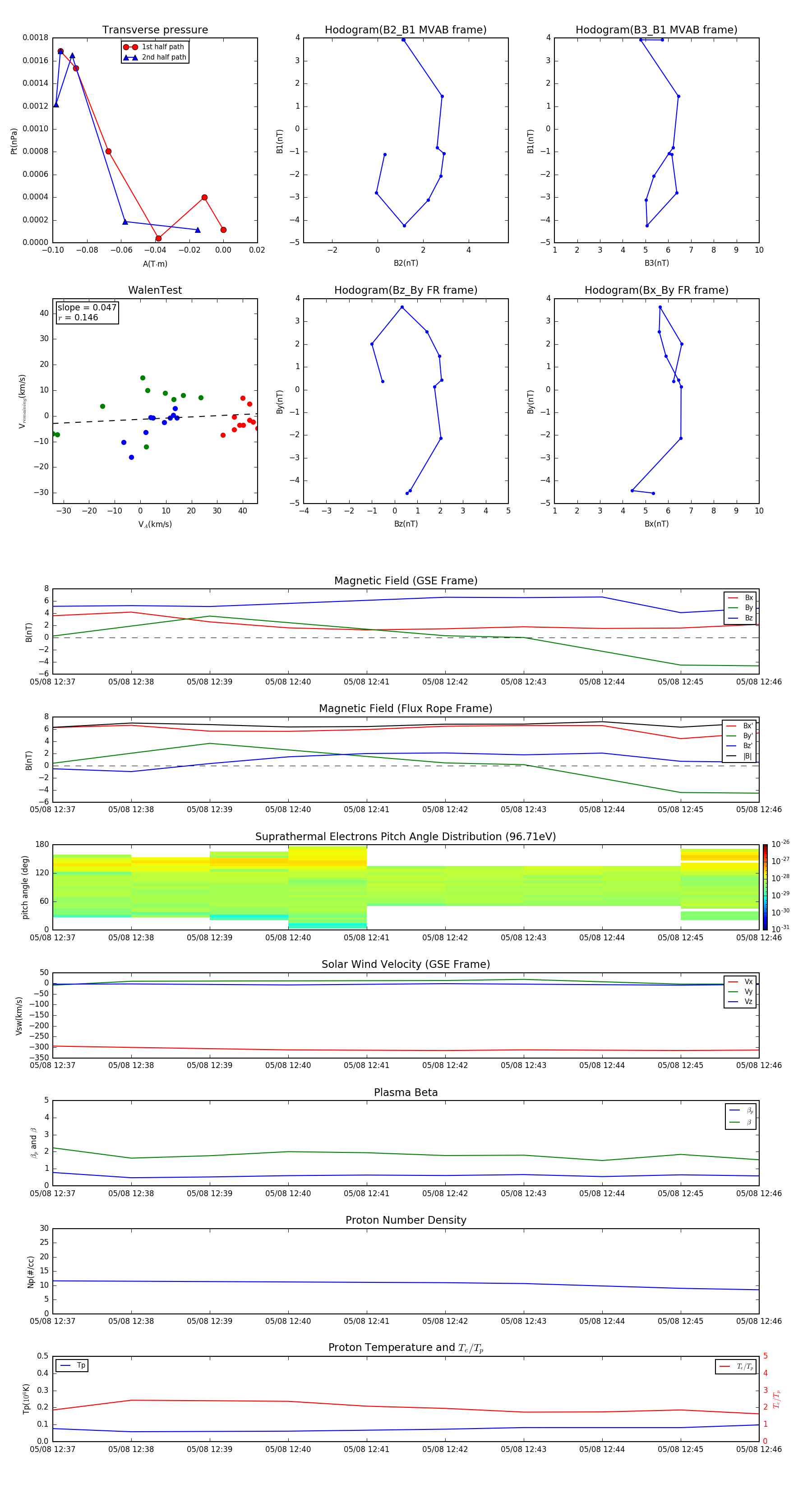The width and height of the screenshot is (812, 1489).
Task: Click the 'pitch angle (deg)' axis label
Action: click(25, 887)
